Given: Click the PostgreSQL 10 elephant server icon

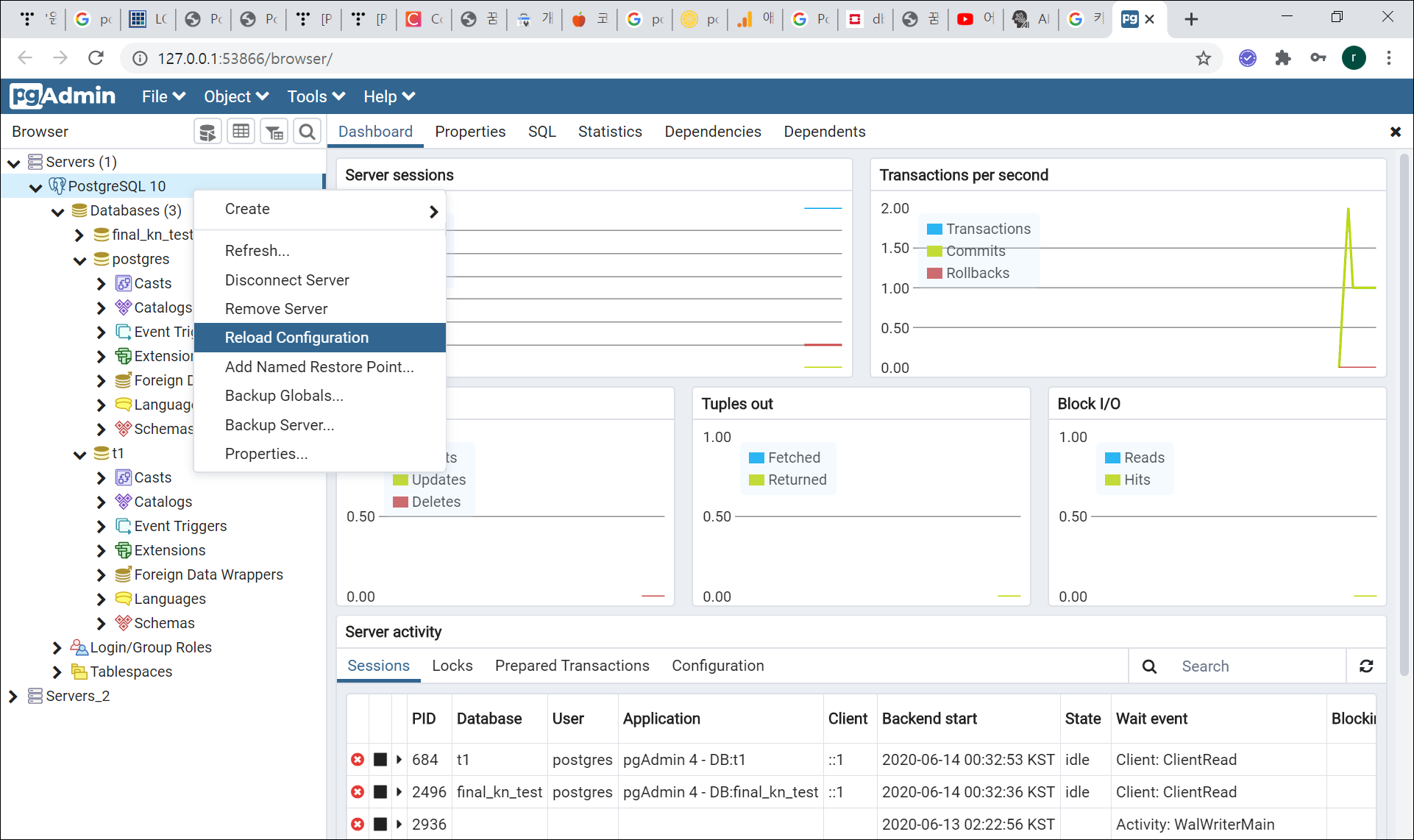Looking at the screenshot, I should pyautogui.click(x=57, y=185).
